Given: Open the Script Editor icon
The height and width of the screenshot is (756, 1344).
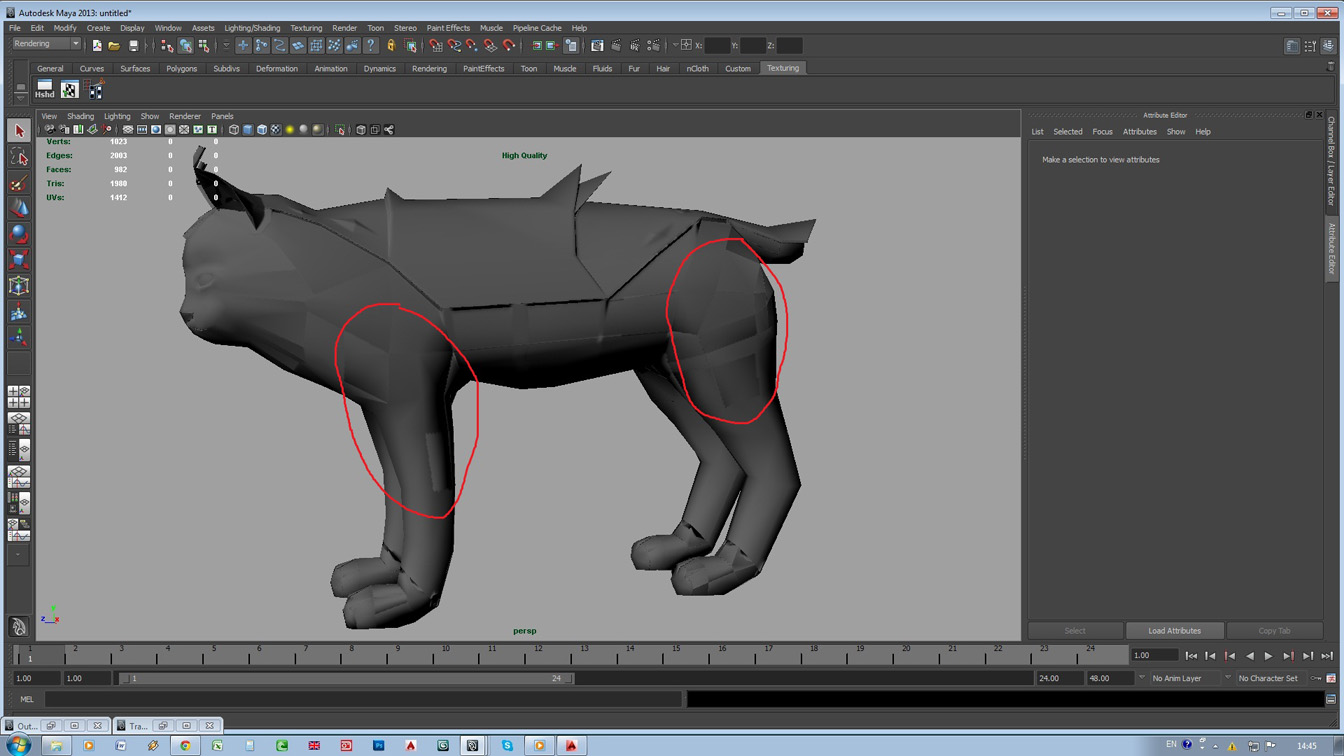Looking at the screenshot, I should [x=1331, y=699].
